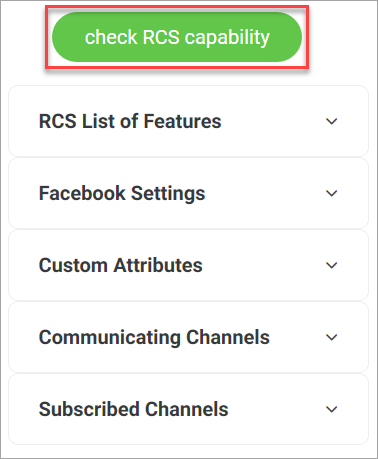Open the Communicating Channels accordion panel
Image resolution: width=378 pixels, height=459 pixels.
tap(188, 337)
